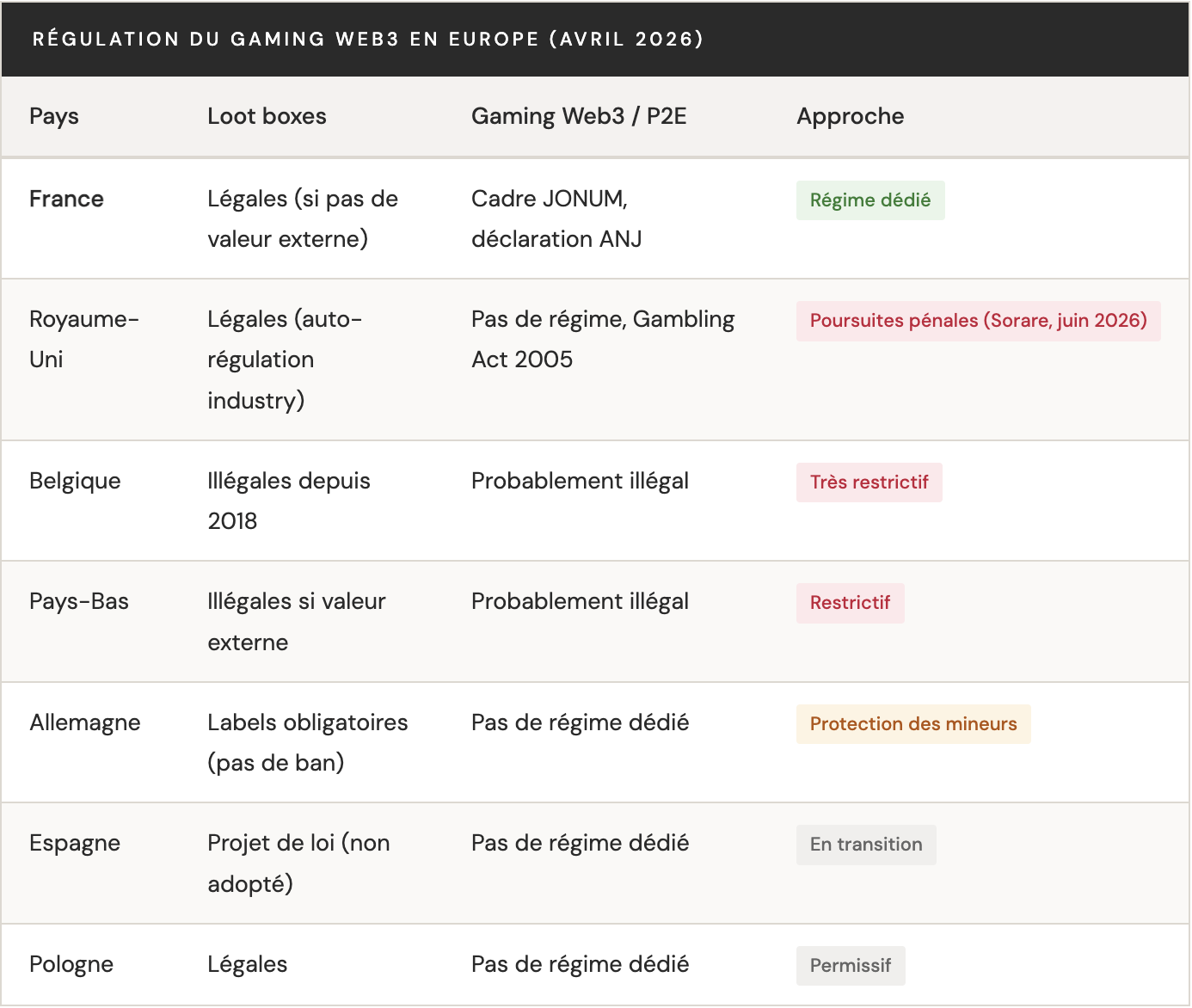Click the 'Royaume-Uni' country cell

[x=83, y=339]
